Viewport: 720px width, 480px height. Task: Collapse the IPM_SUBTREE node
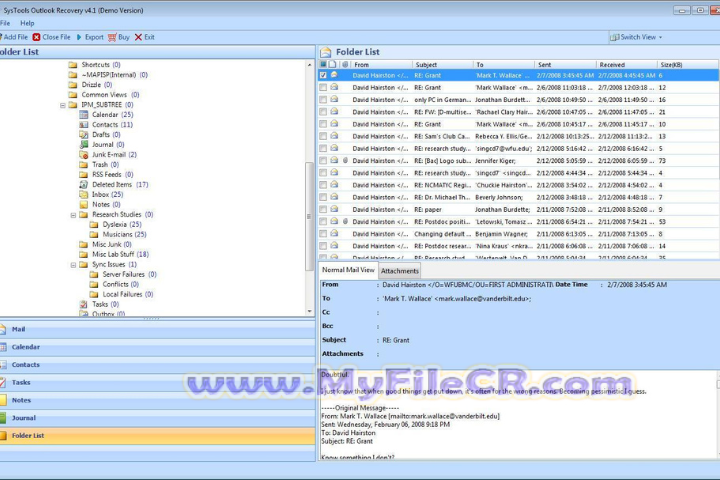click(63, 105)
